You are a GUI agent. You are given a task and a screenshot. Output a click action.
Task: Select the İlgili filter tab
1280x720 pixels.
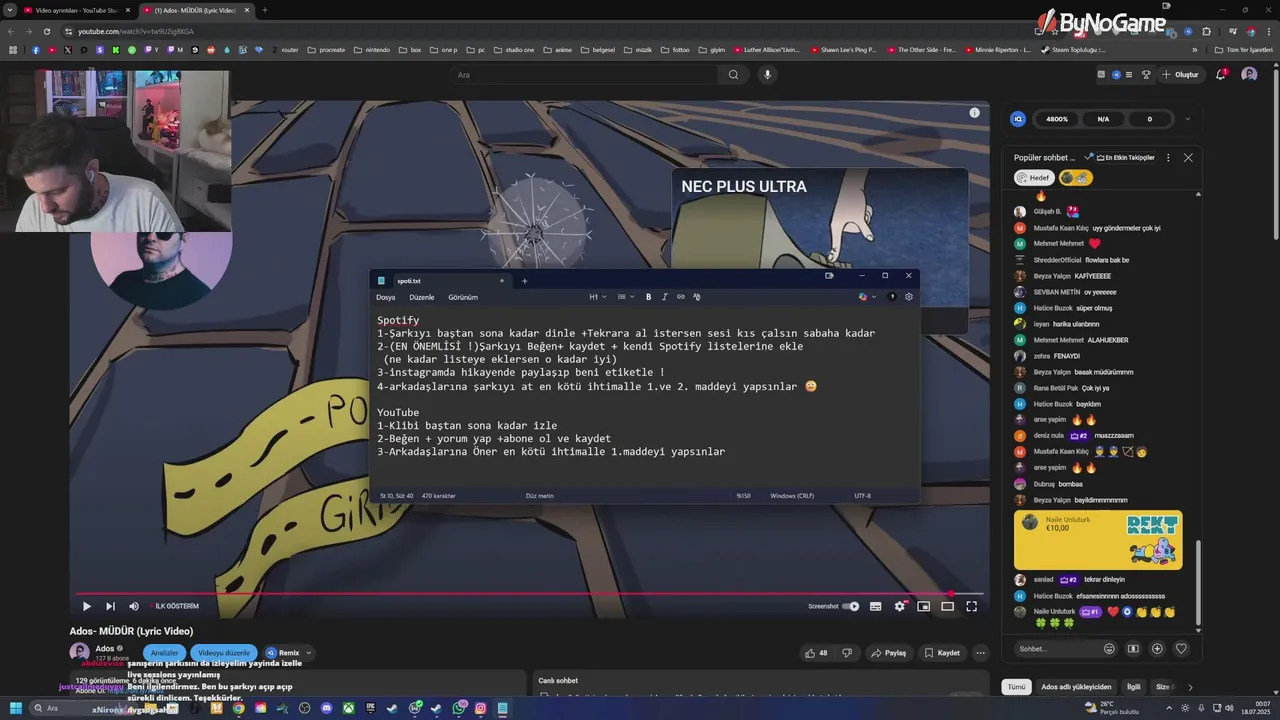coord(1134,687)
